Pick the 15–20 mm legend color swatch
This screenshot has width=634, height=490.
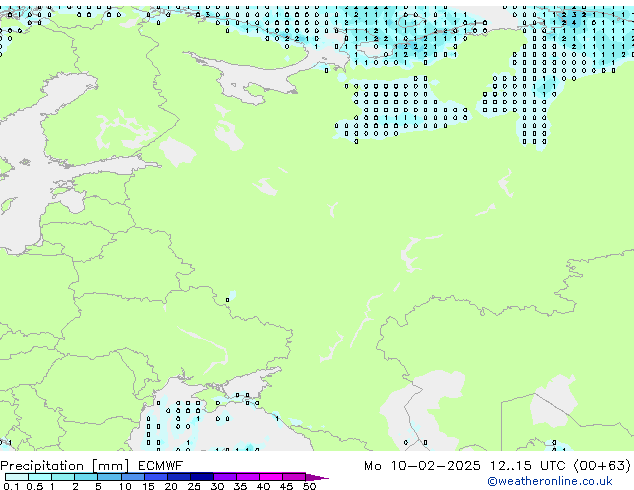click(x=155, y=477)
